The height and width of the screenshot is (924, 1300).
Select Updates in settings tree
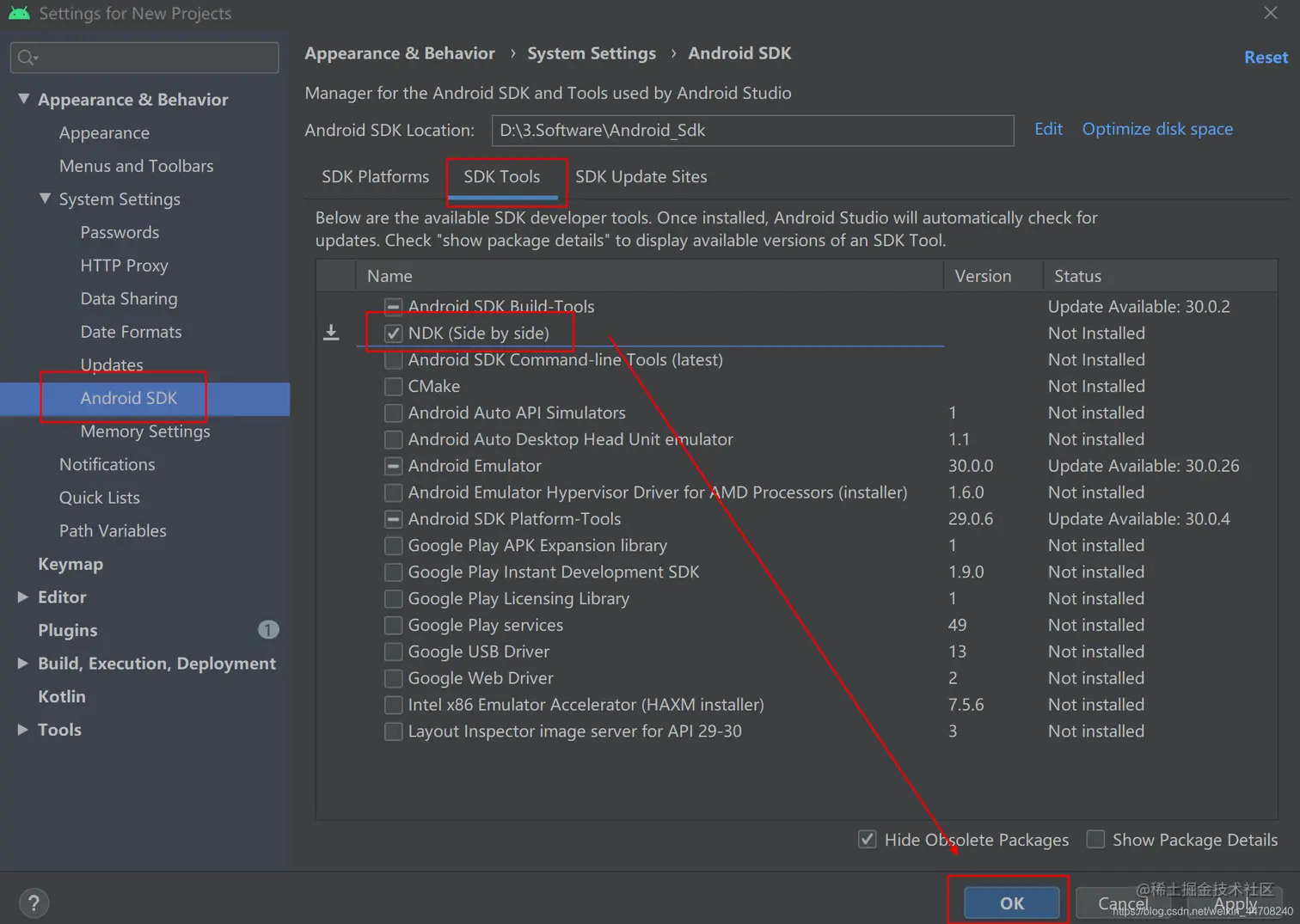pos(112,364)
